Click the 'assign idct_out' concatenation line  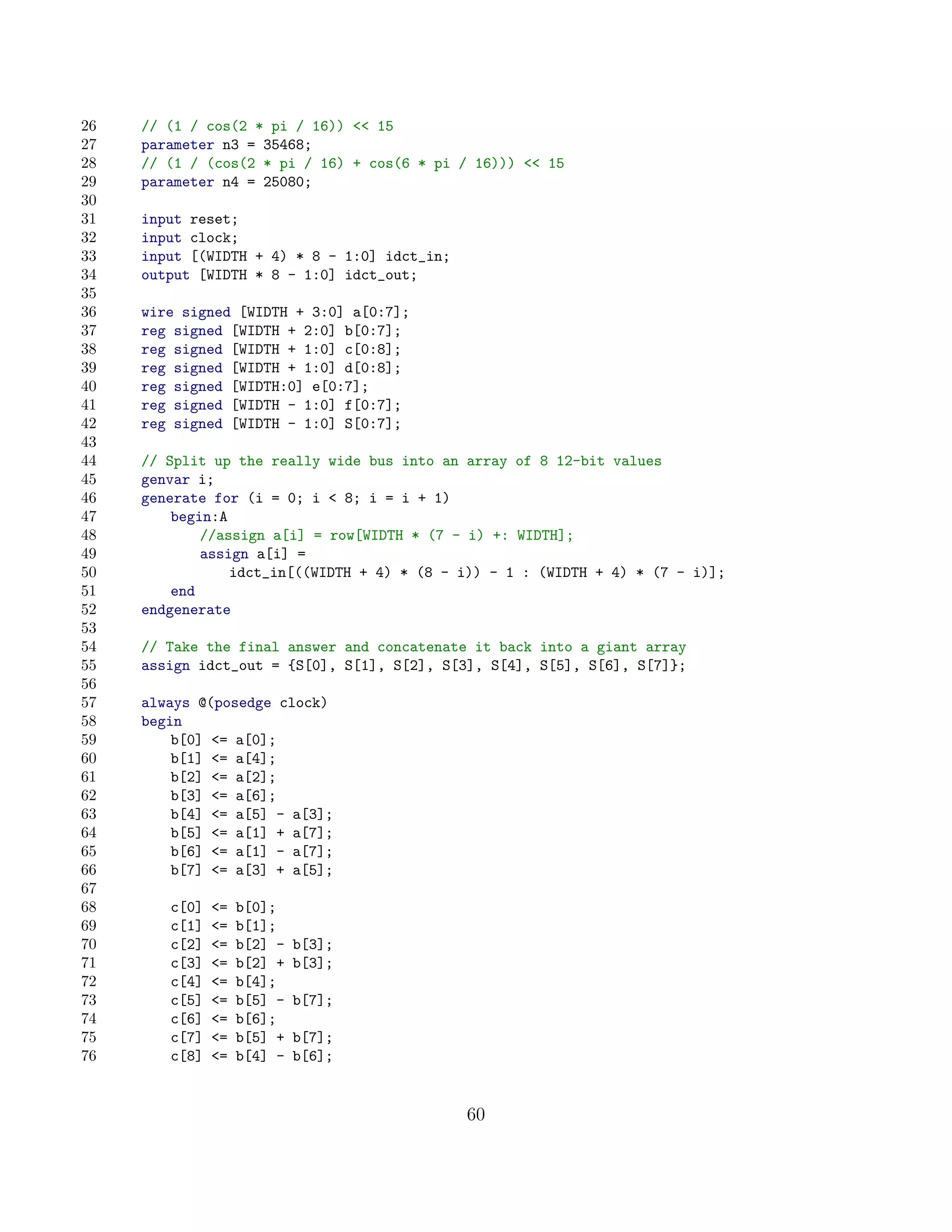tap(413, 666)
